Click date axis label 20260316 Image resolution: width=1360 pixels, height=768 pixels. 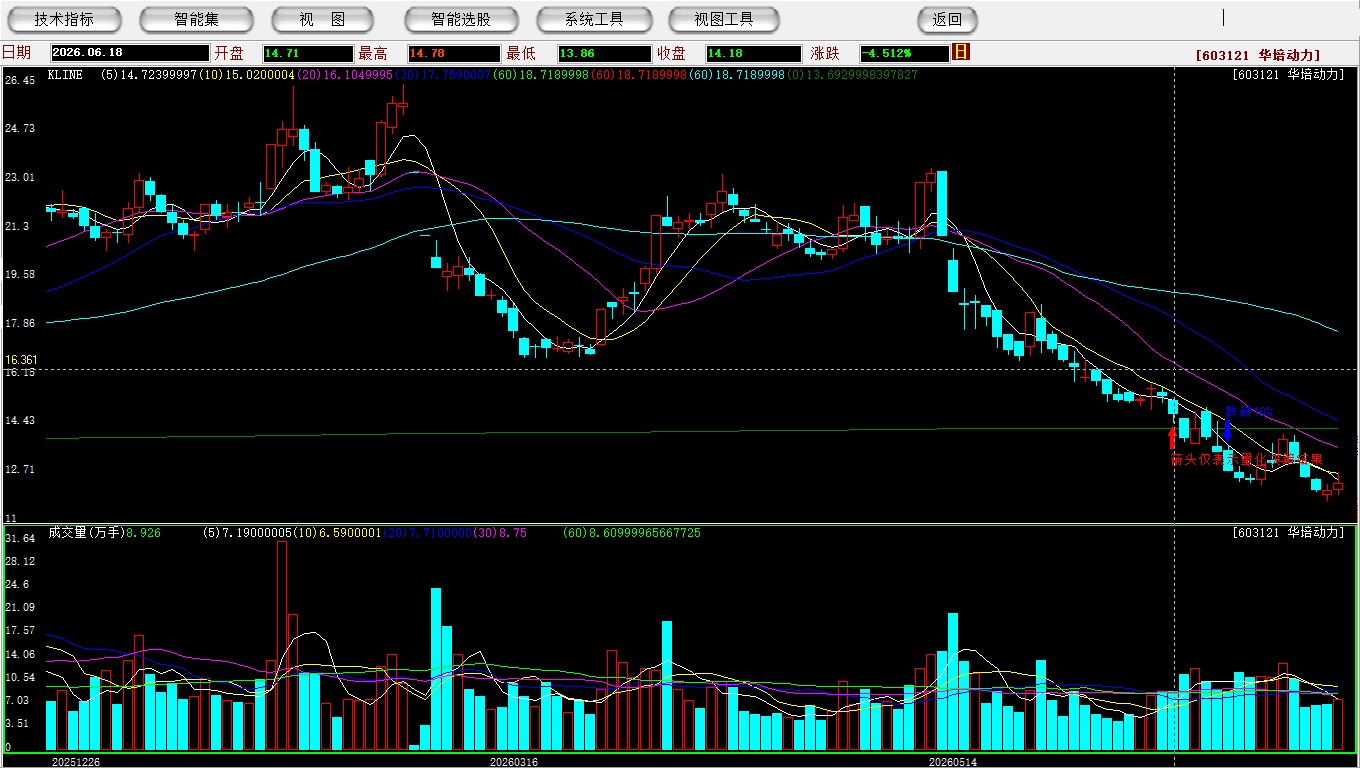pyautogui.click(x=514, y=762)
